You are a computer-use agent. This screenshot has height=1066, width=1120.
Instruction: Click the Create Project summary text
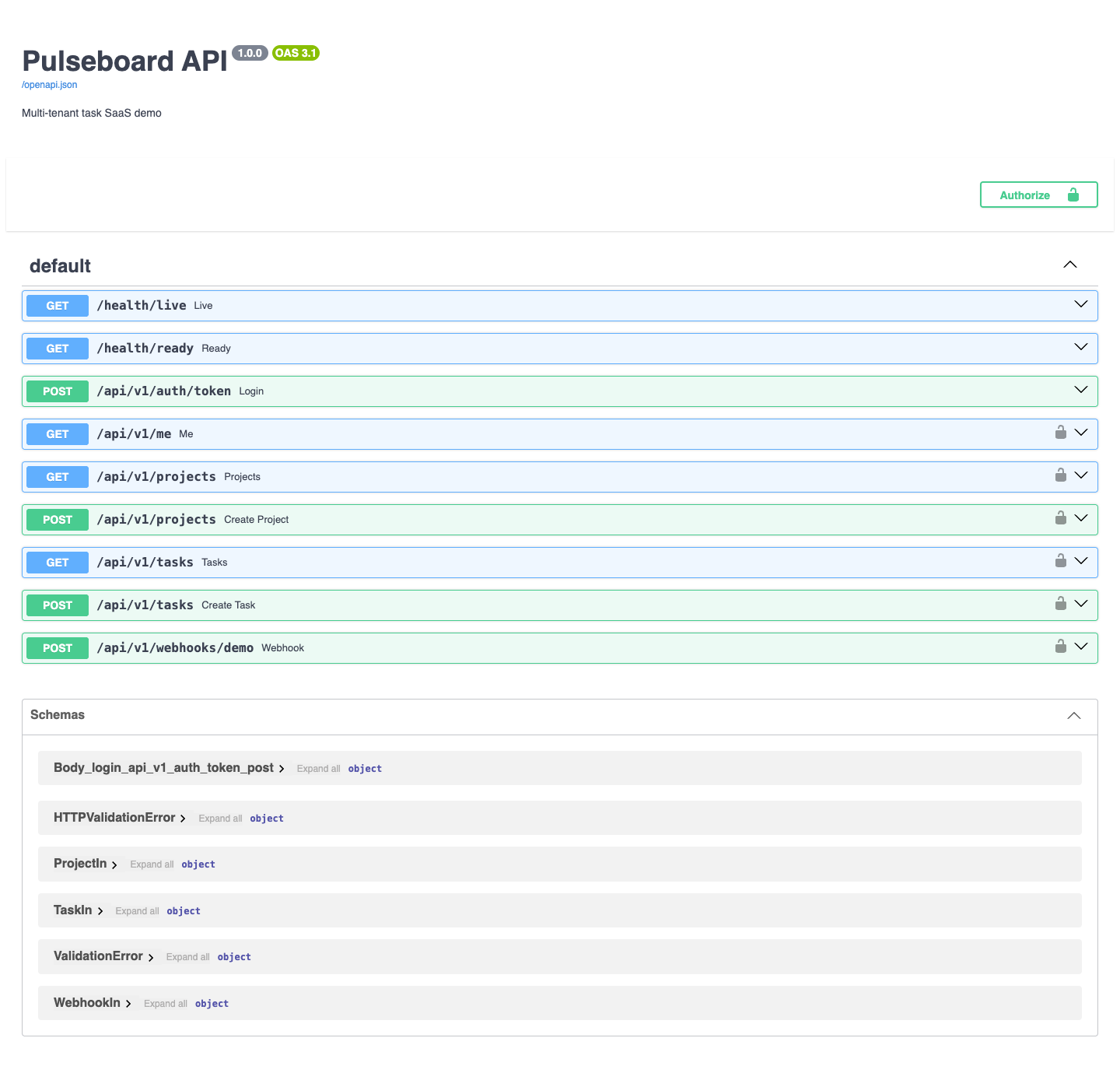pyautogui.click(x=257, y=520)
